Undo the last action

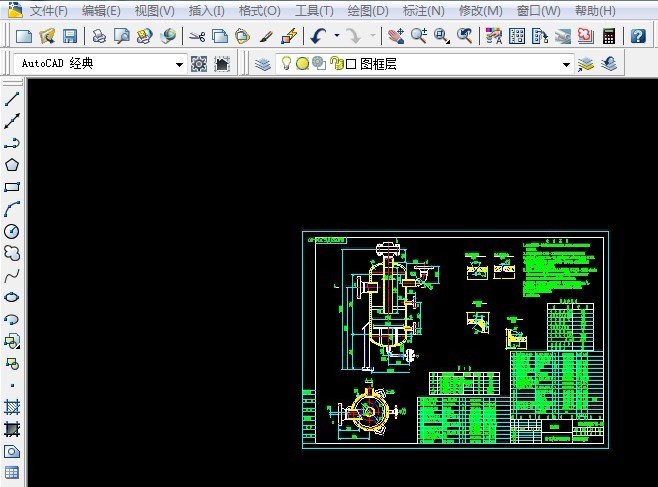pyautogui.click(x=318, y=36)
